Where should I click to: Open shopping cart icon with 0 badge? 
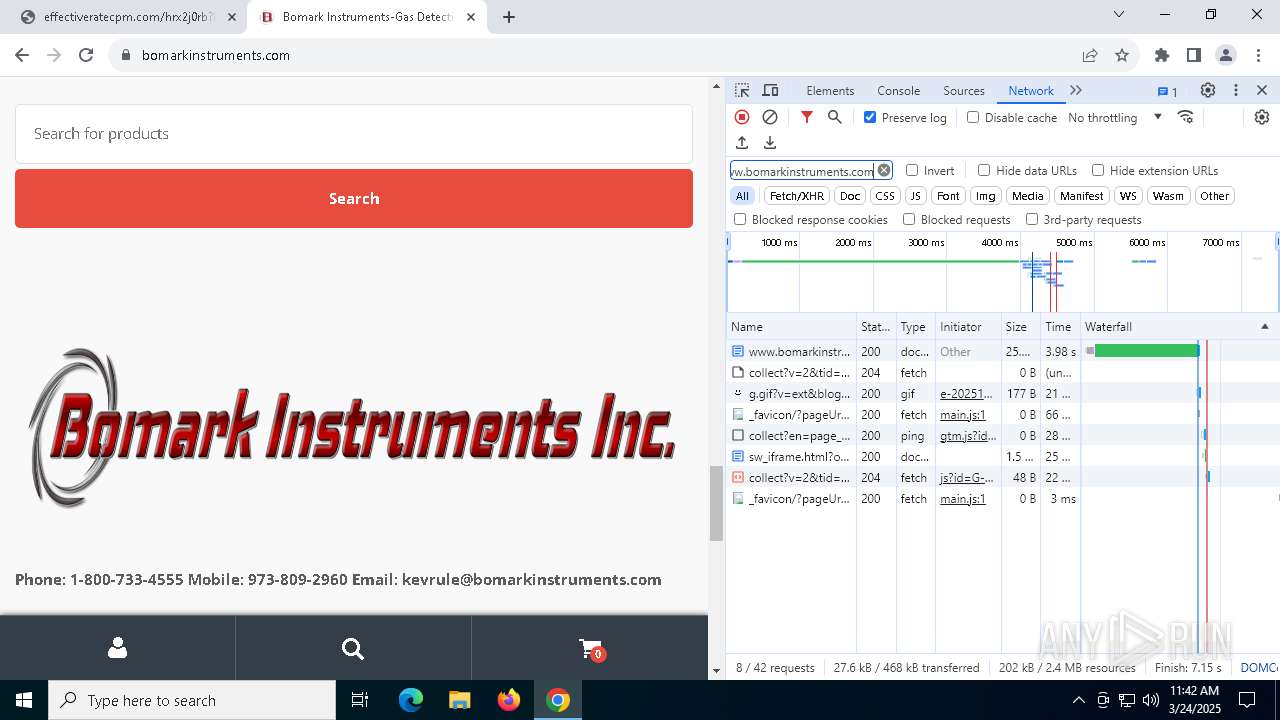591,649
